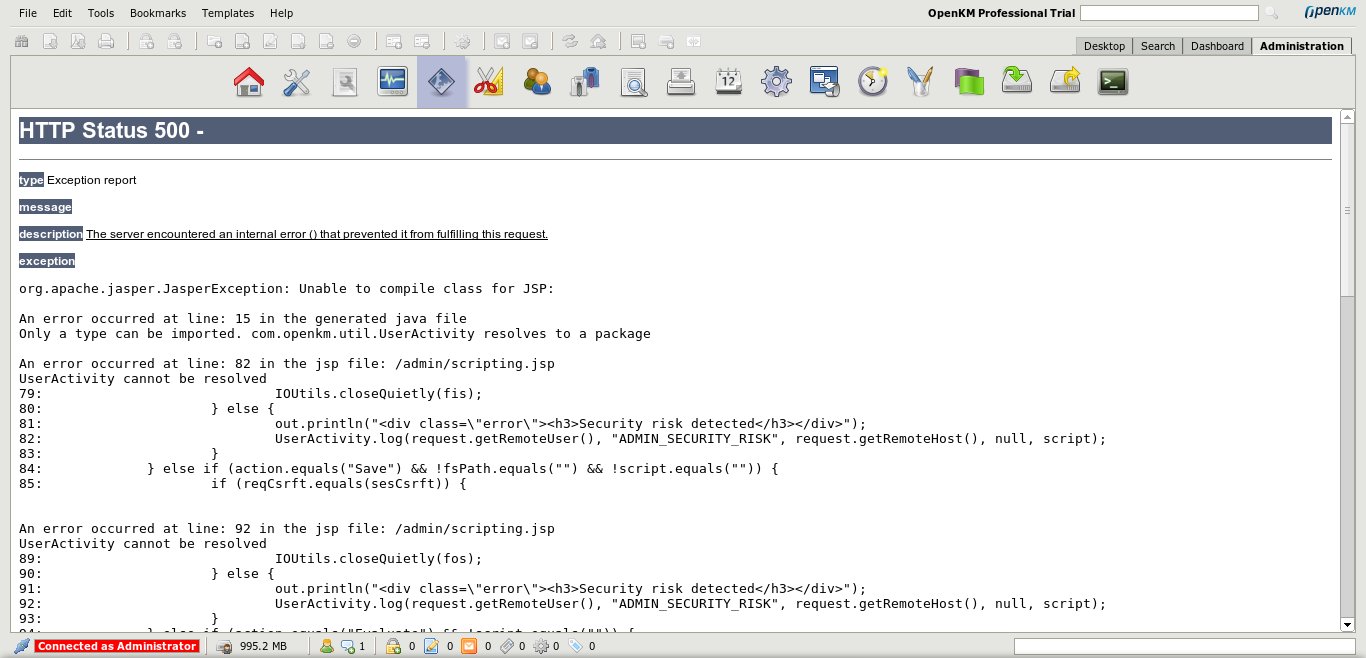Open the terminal scripting icon

[1113, 82]
